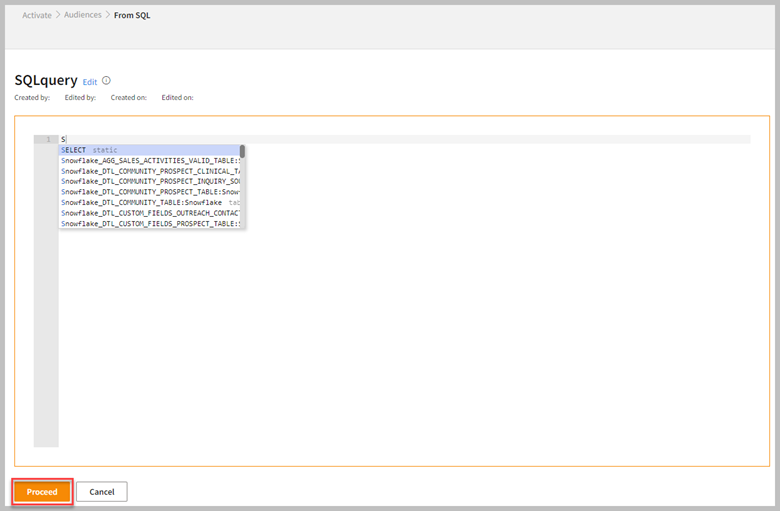Click the Edit link beside SQLquery title
Screen dimensions: 780x511
click(x=90, y=82)
